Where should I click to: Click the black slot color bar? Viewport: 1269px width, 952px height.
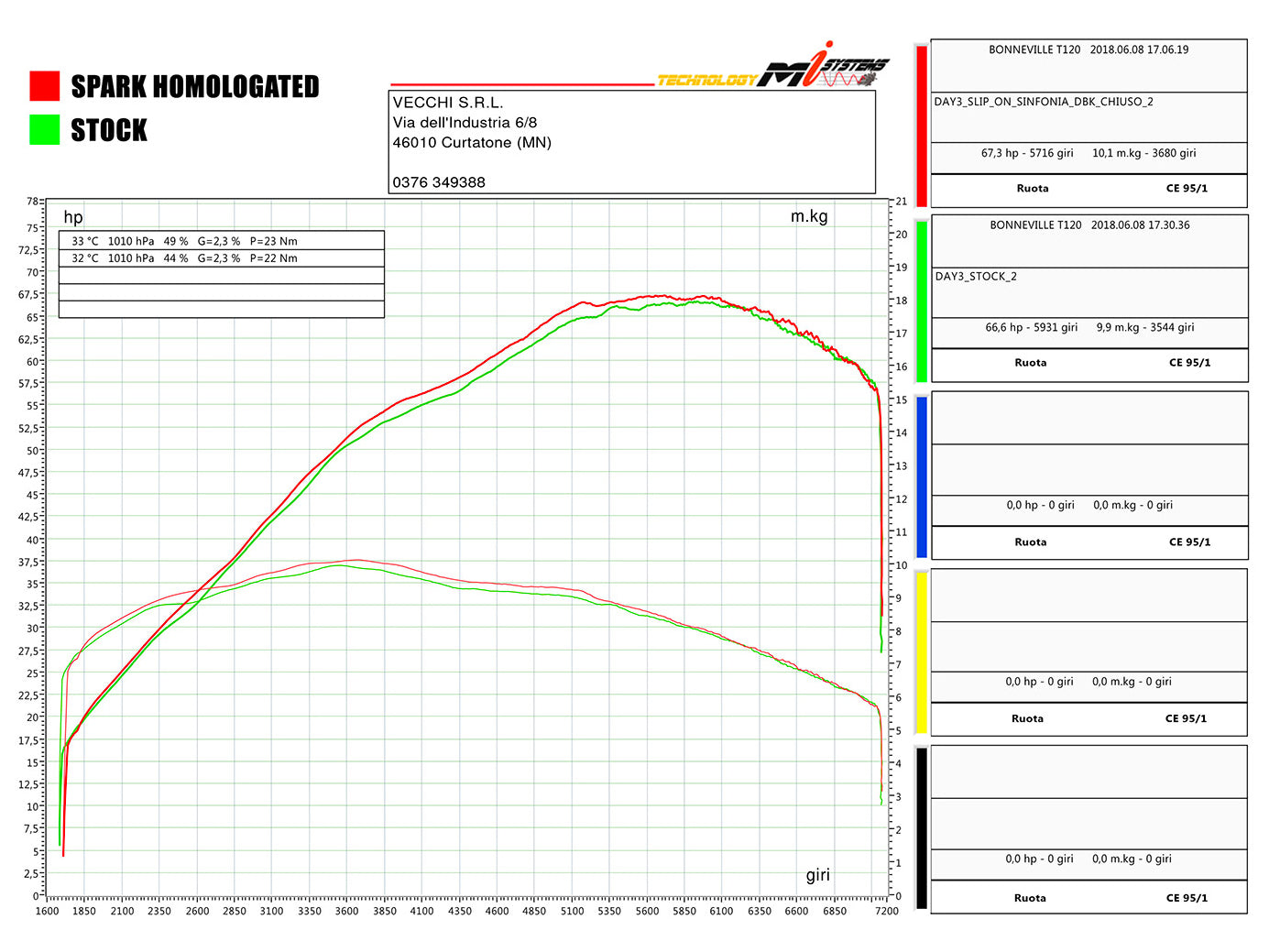click(x=920, y=827)
